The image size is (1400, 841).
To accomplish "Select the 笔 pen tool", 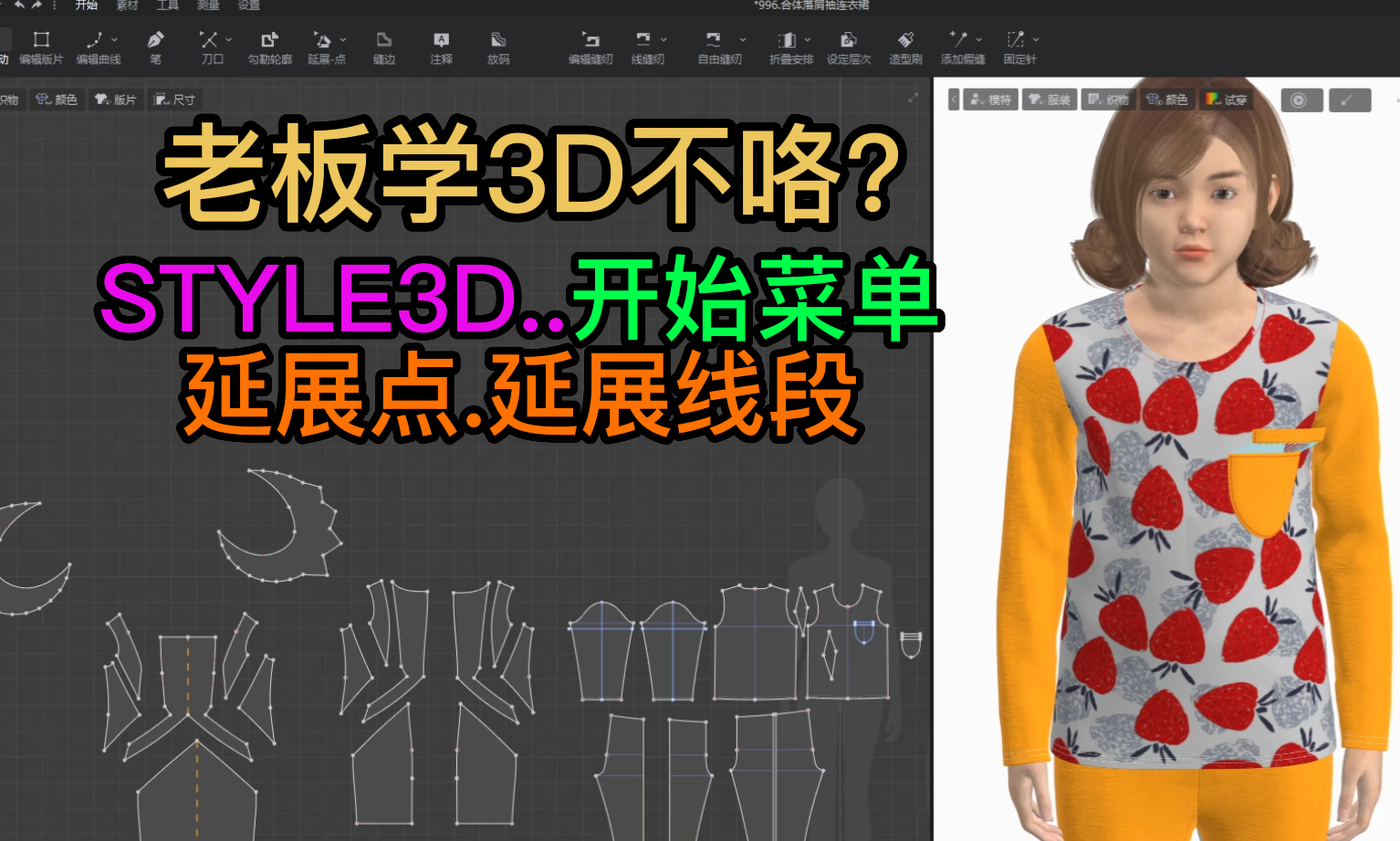I will [155, 47].
